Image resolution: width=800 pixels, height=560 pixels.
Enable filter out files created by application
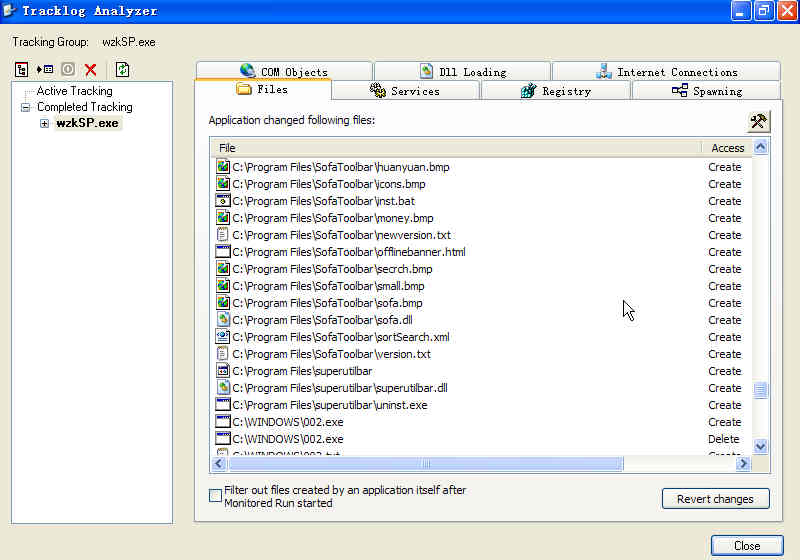coord(215,495)
